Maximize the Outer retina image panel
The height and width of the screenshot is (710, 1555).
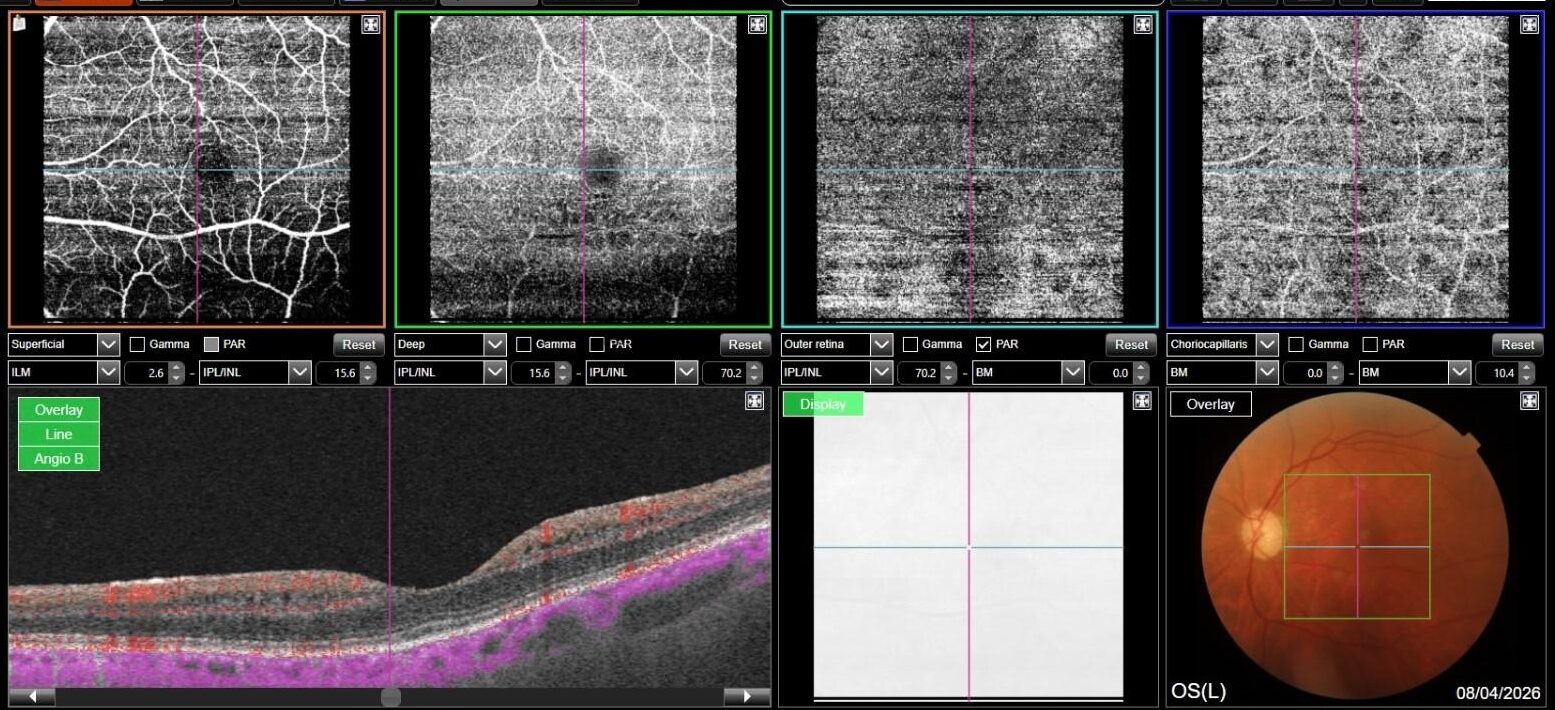click(x=1143, y=26)
